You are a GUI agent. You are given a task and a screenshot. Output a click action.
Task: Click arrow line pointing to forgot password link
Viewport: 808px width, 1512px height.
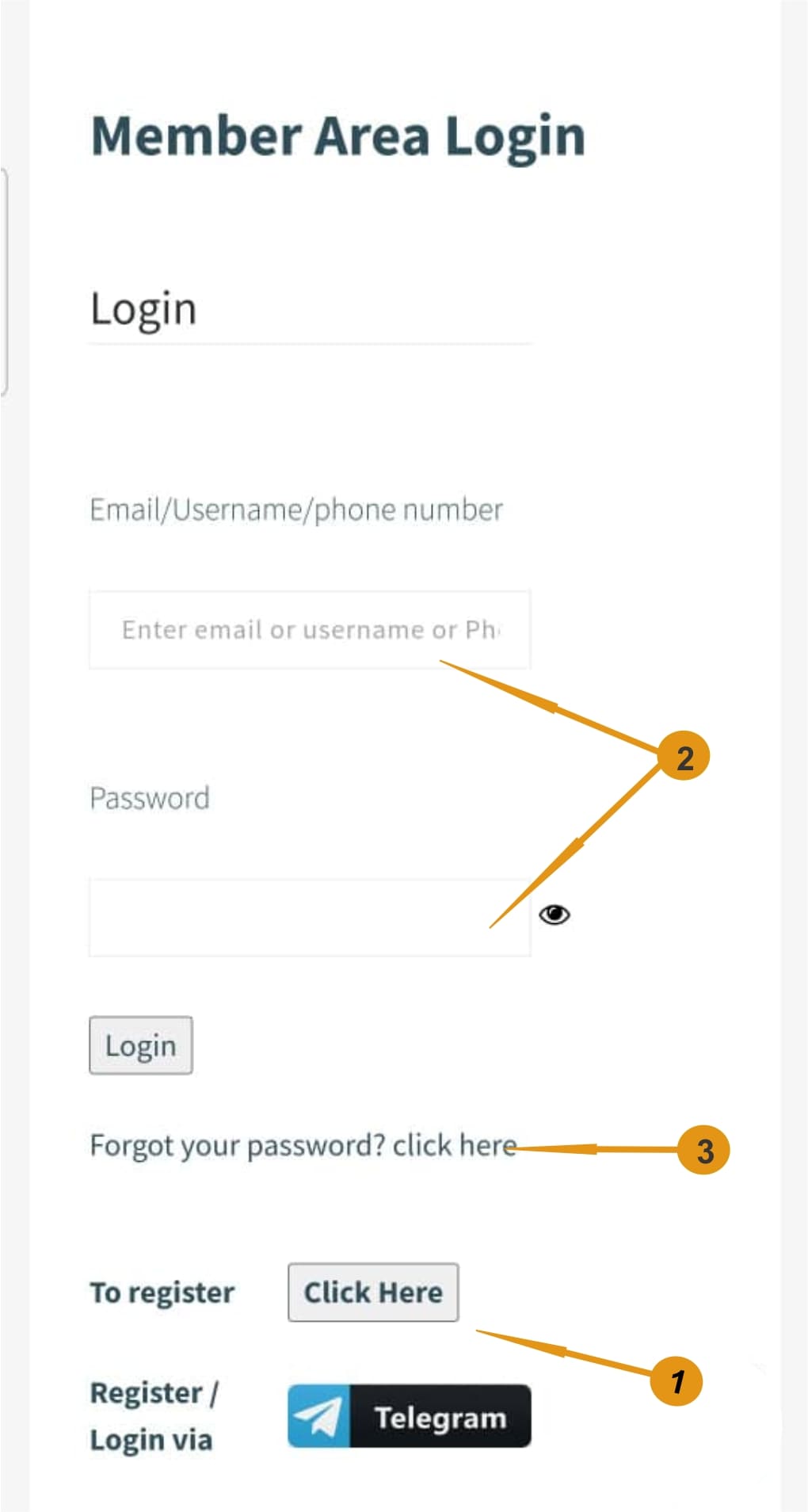[594, 1148]
